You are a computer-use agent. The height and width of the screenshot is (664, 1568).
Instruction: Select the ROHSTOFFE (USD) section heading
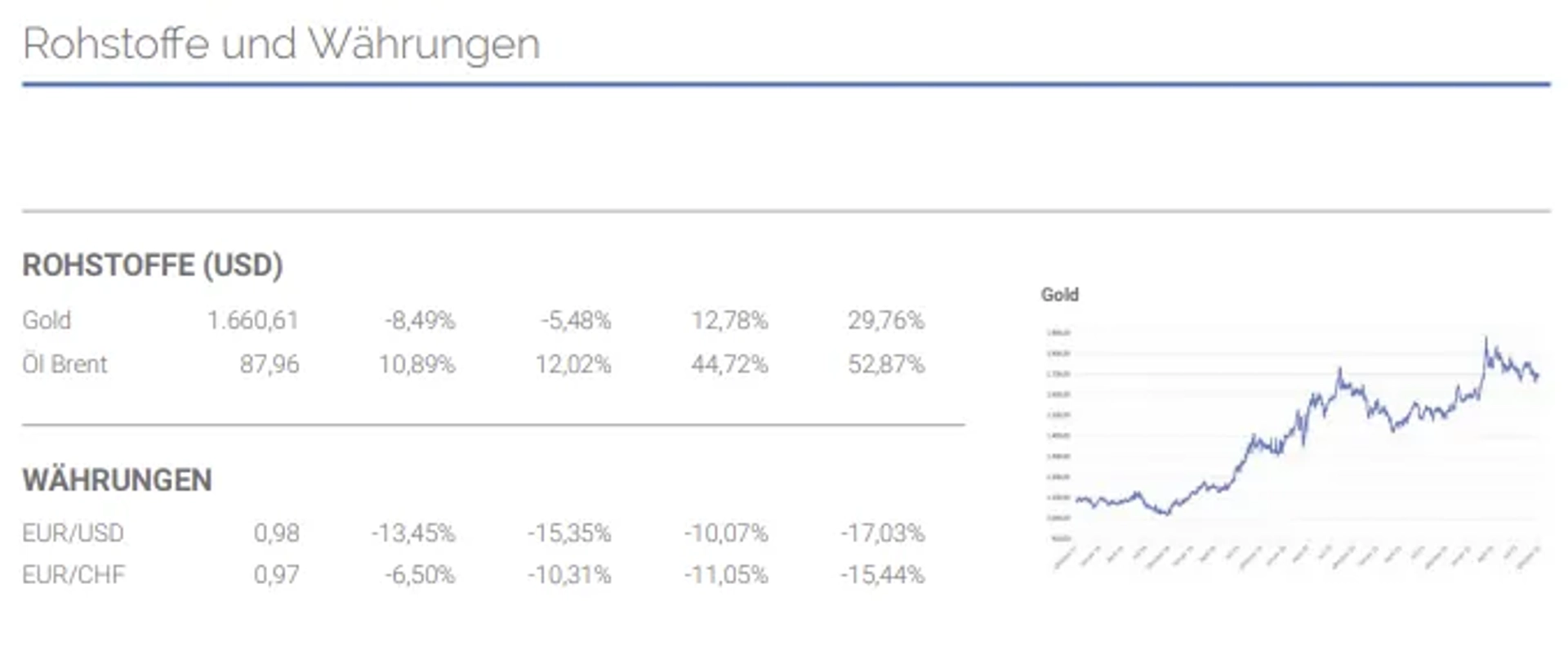pos(152,265)
